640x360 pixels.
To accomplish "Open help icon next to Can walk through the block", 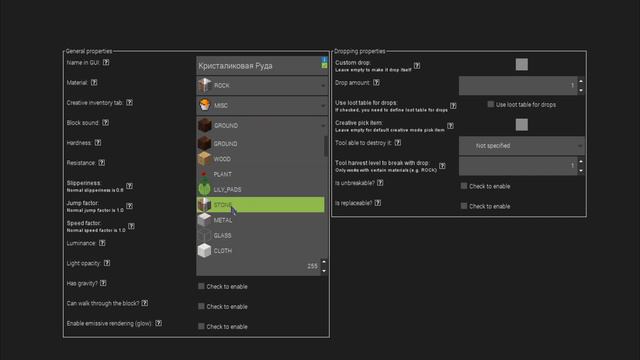I will tap(145, 303).
